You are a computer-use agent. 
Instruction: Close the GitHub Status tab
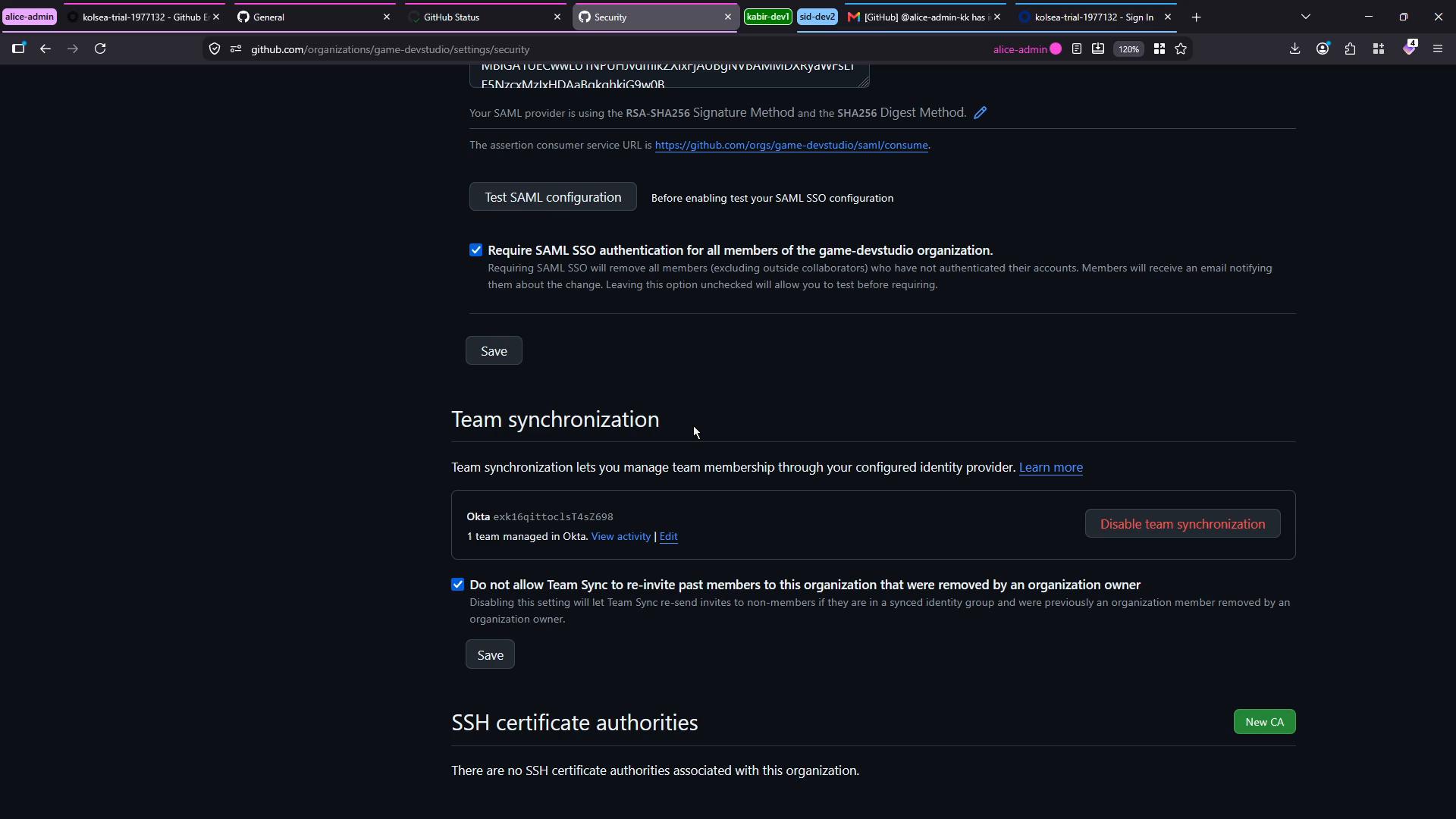tap(557, 17)
